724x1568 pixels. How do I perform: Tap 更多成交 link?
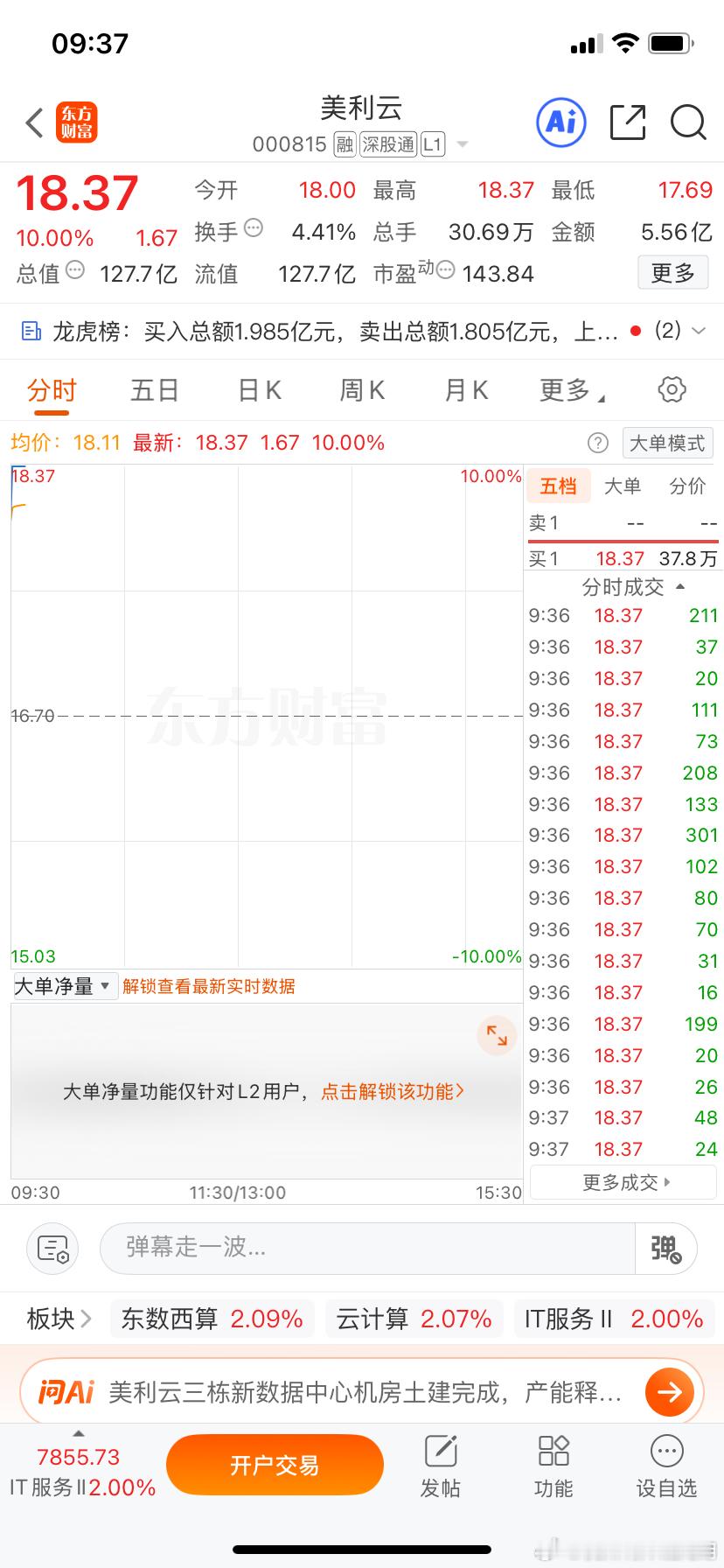click(x=623, y=1182)
